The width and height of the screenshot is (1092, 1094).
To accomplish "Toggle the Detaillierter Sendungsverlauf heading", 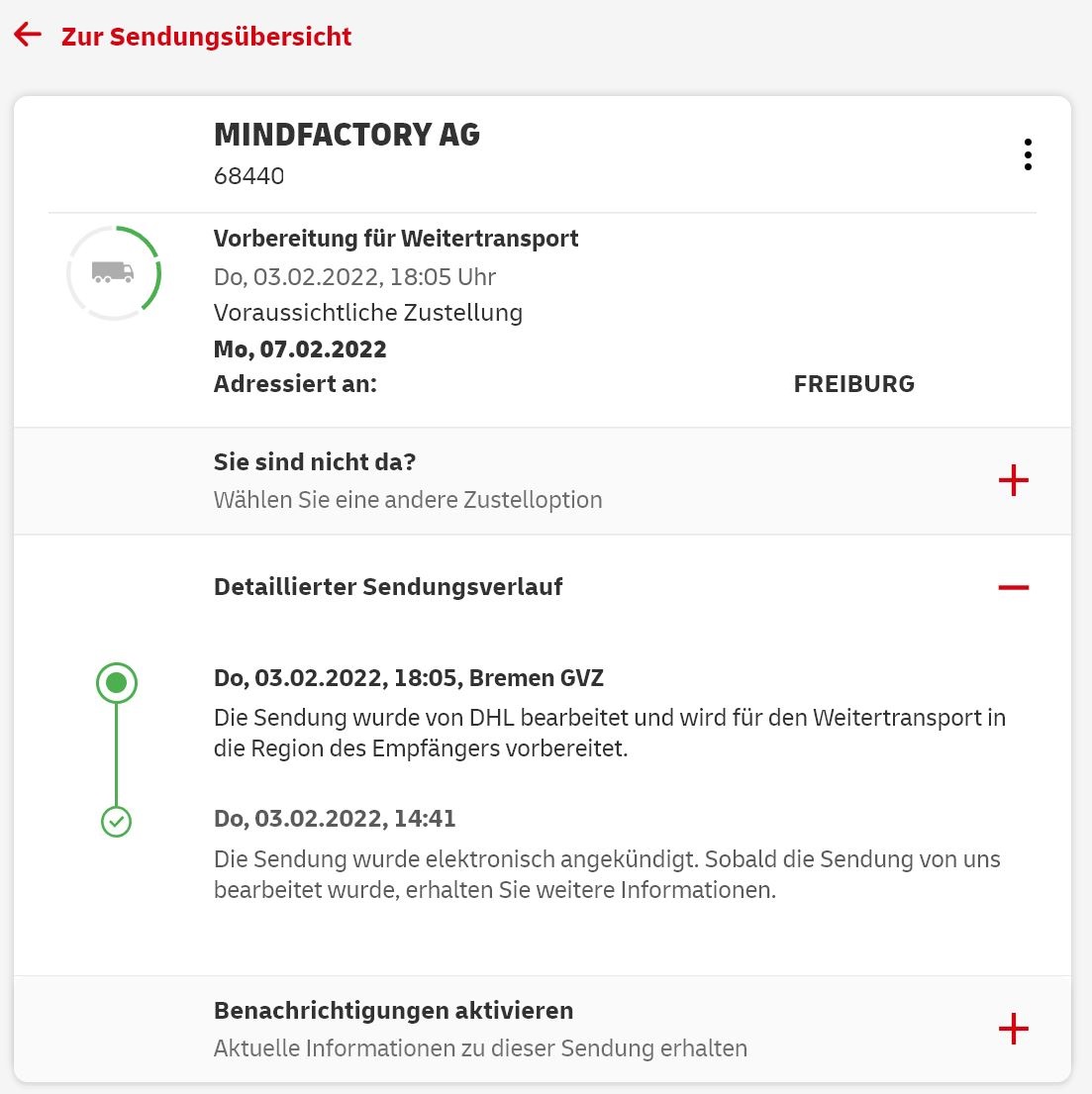I will click(388, 587).
